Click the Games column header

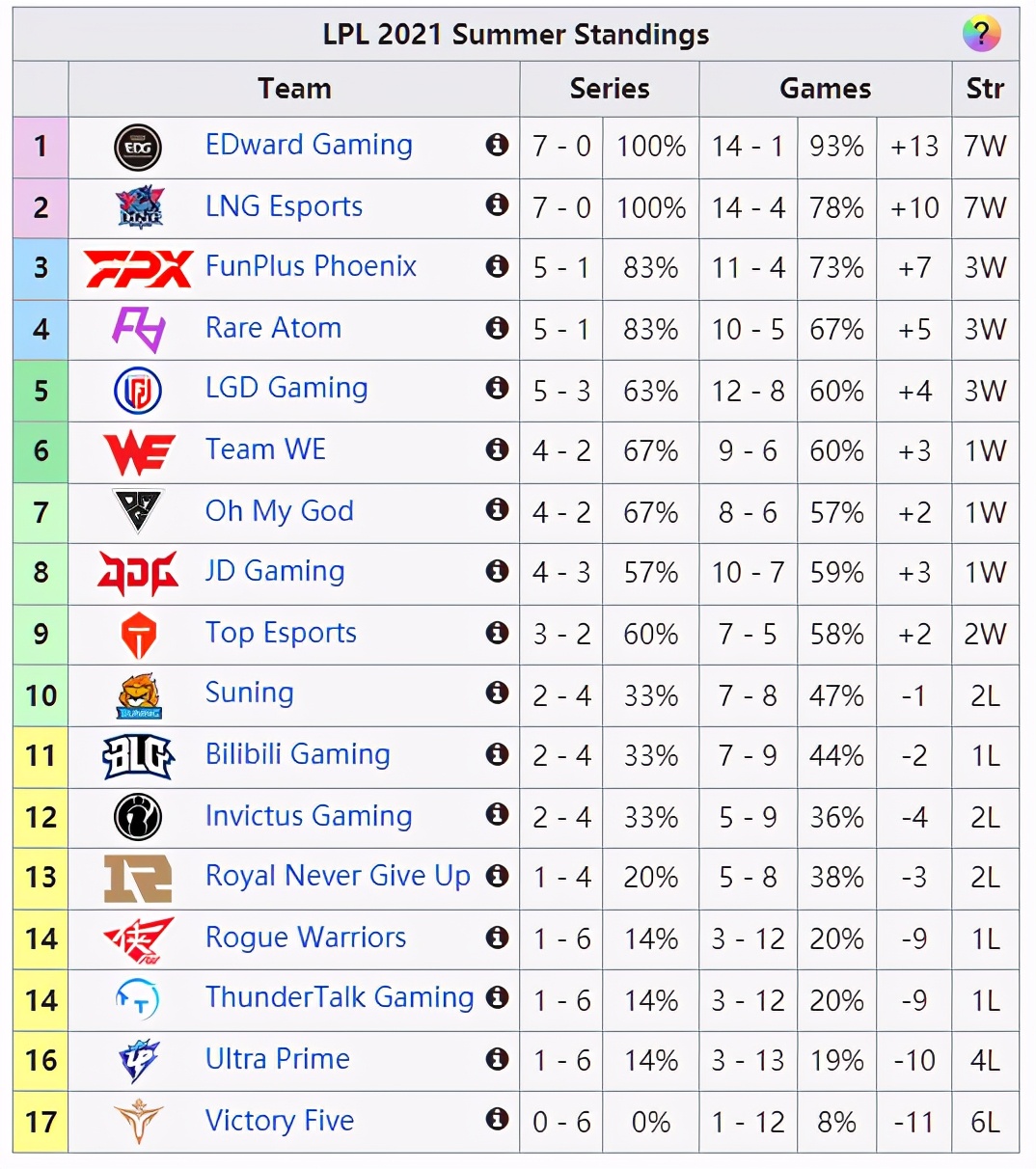825,89
